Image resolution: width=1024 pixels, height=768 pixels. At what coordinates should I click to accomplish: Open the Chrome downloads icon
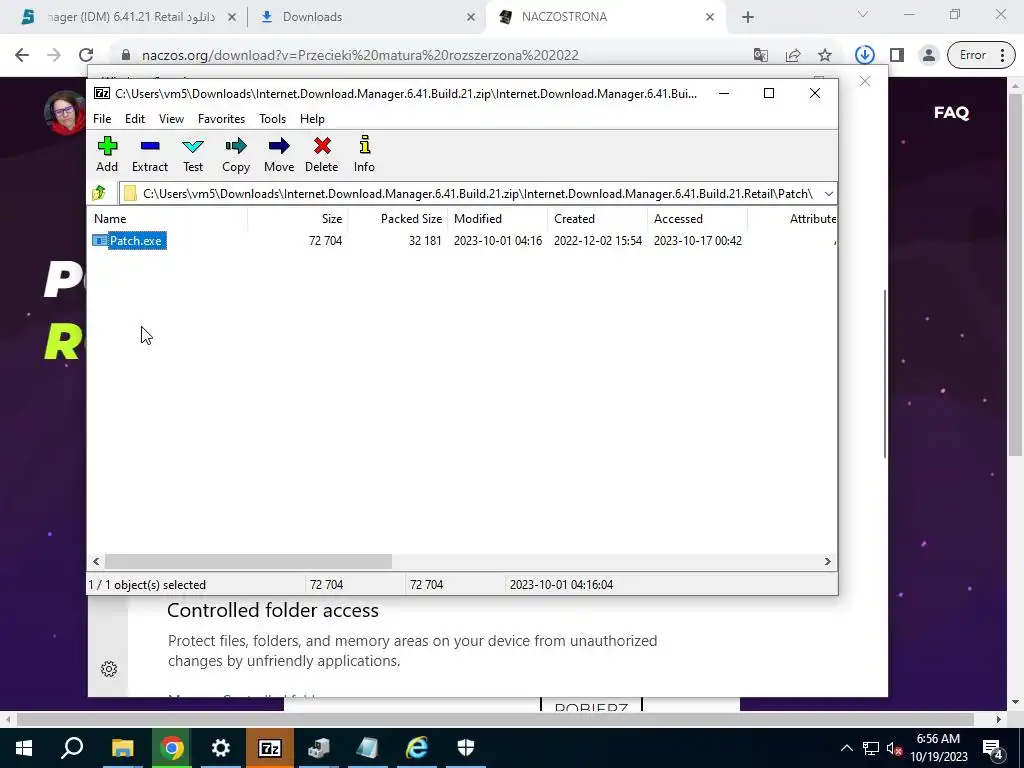coord(865,55)
